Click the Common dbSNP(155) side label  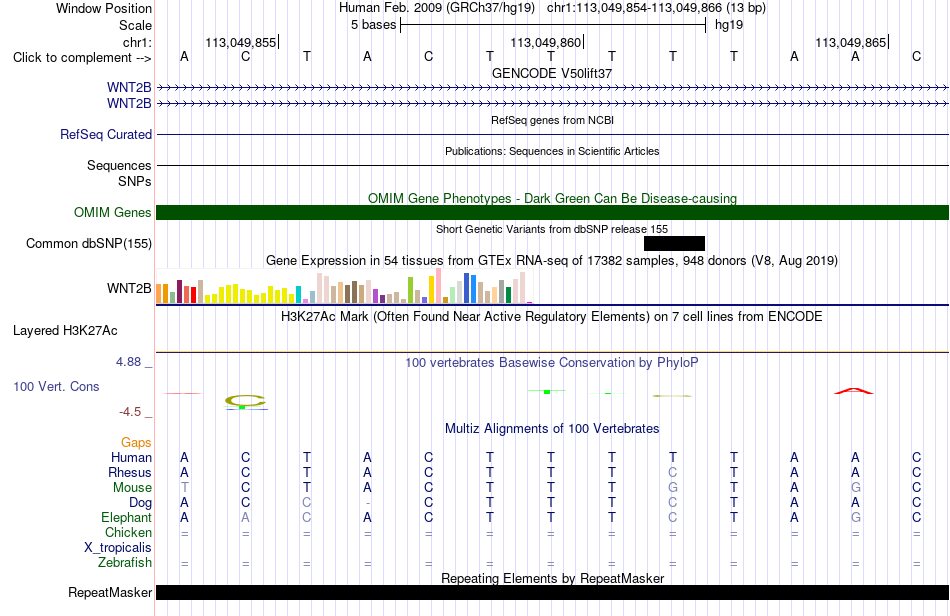point(89,243)
